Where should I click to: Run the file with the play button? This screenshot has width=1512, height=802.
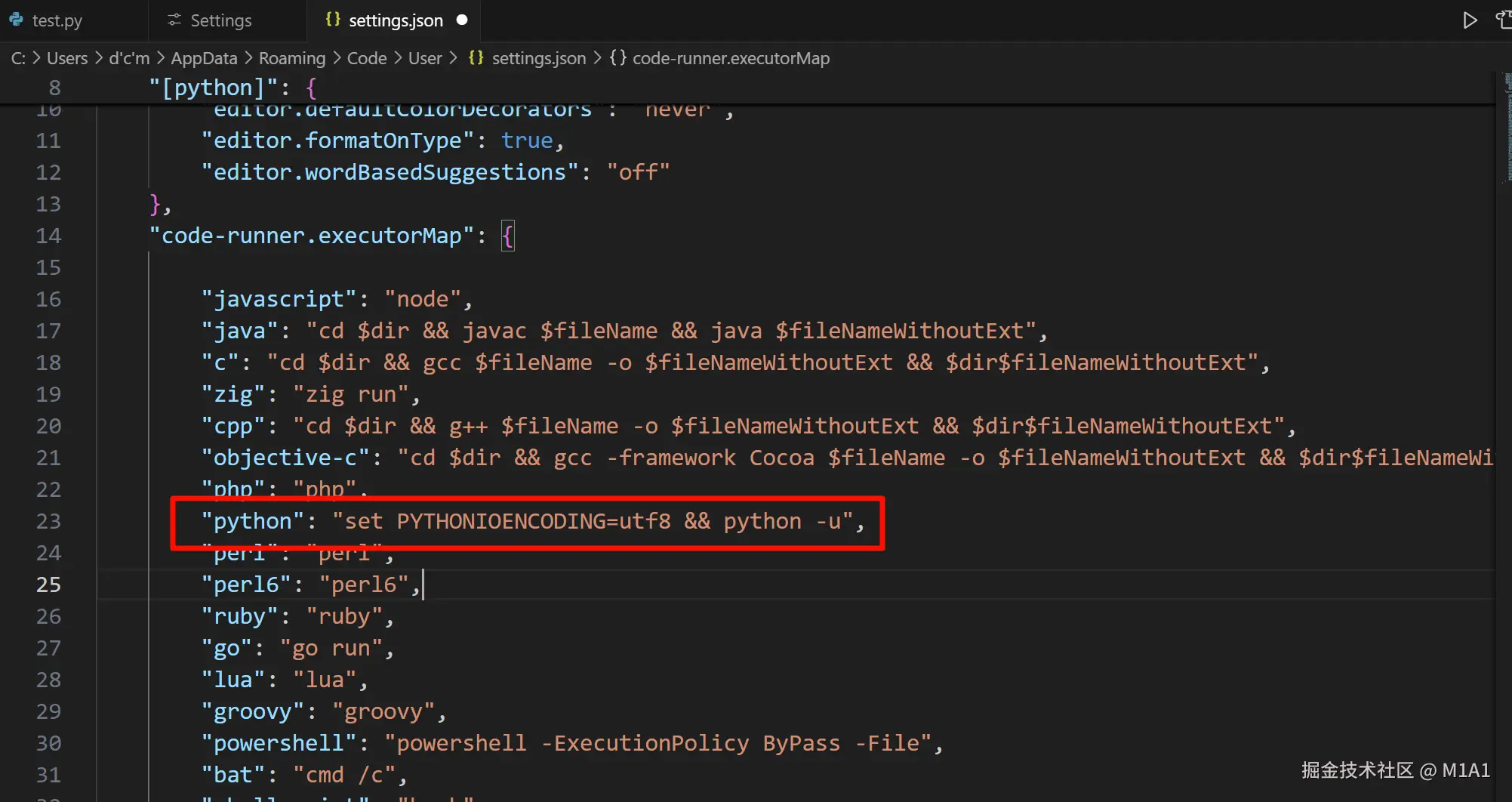click(x=1469, y=20)
